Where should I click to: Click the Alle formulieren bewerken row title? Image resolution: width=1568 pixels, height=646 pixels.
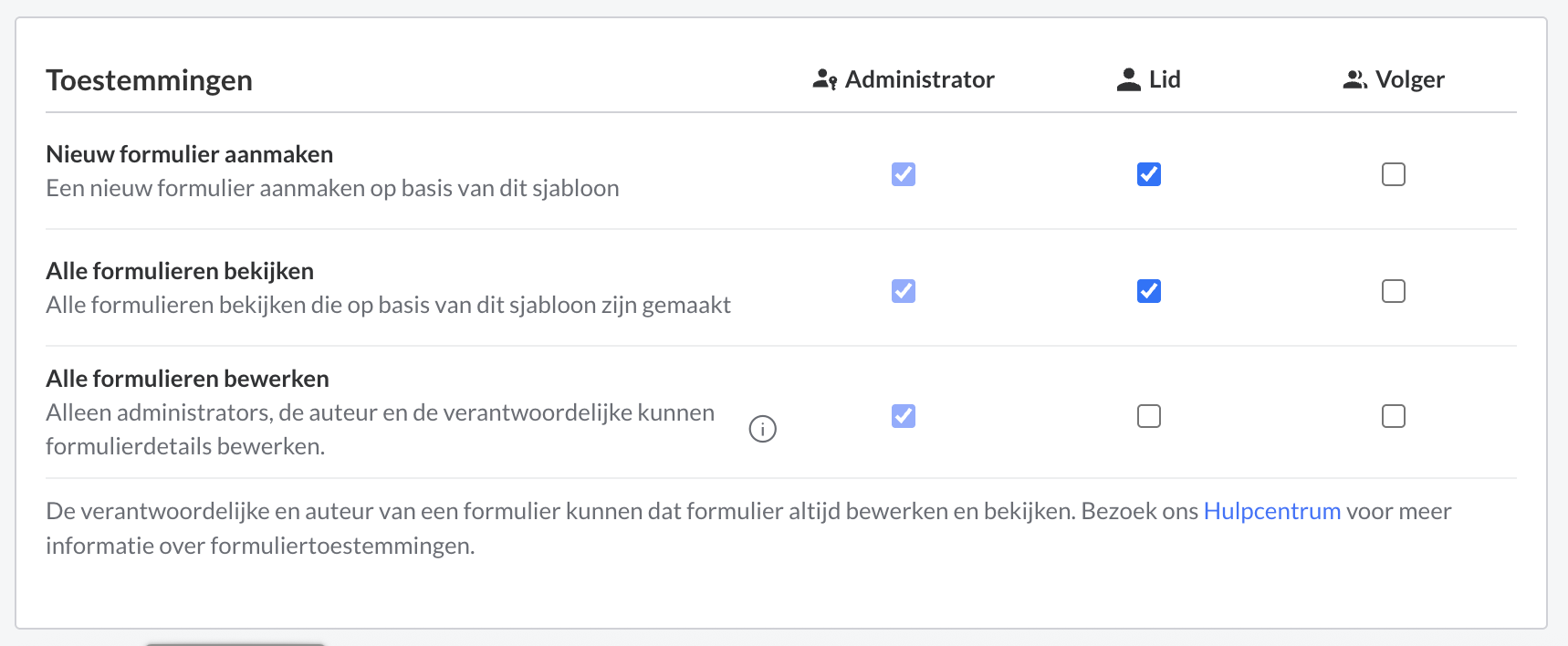[x=187, y=378]
